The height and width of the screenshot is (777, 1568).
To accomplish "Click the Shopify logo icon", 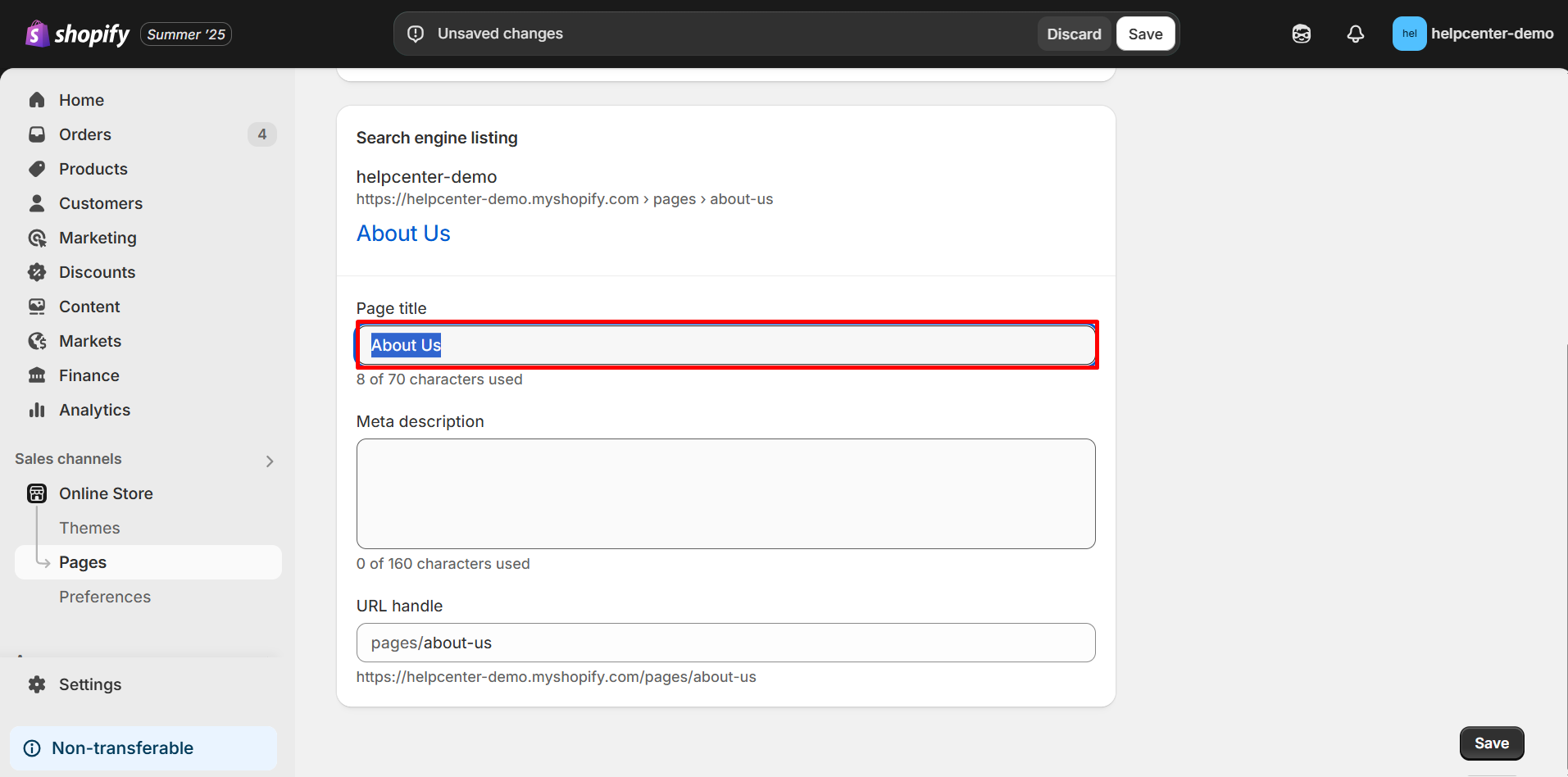I will (x=37, y=34).
